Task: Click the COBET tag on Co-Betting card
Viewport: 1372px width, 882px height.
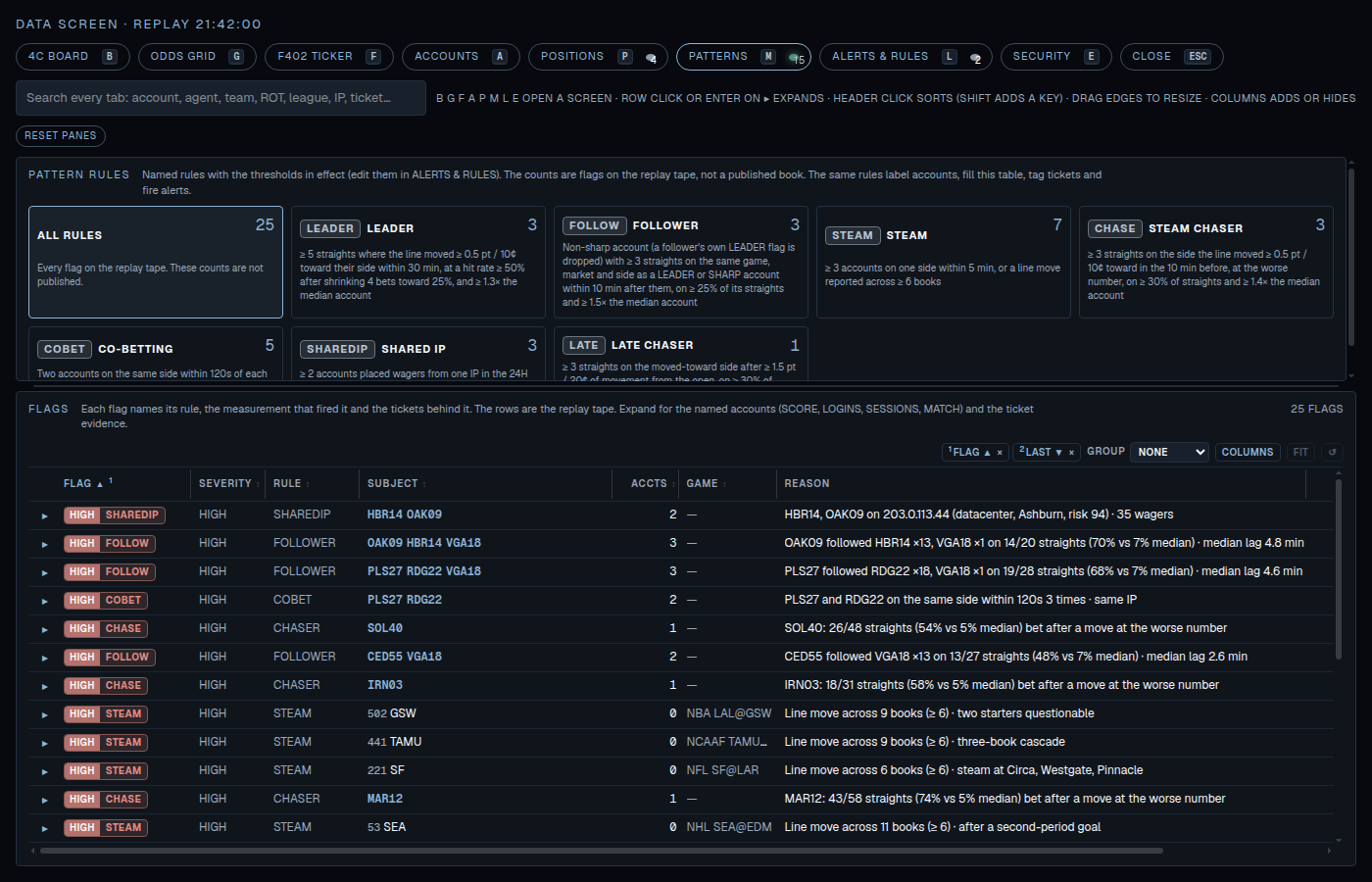Action: 65,349
